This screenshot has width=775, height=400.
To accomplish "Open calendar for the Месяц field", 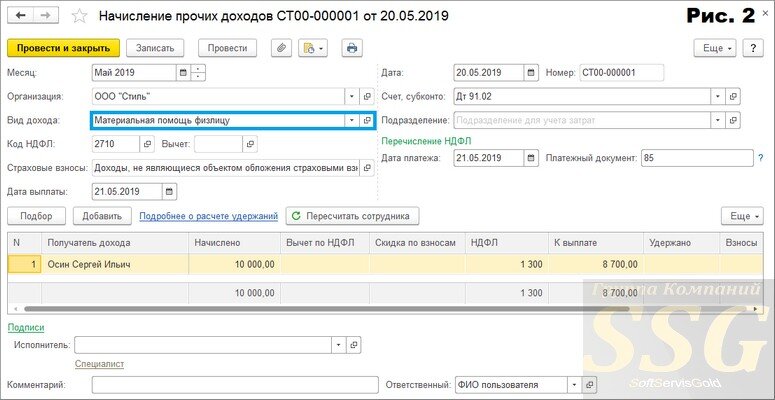I will click(x=183, y=73).
